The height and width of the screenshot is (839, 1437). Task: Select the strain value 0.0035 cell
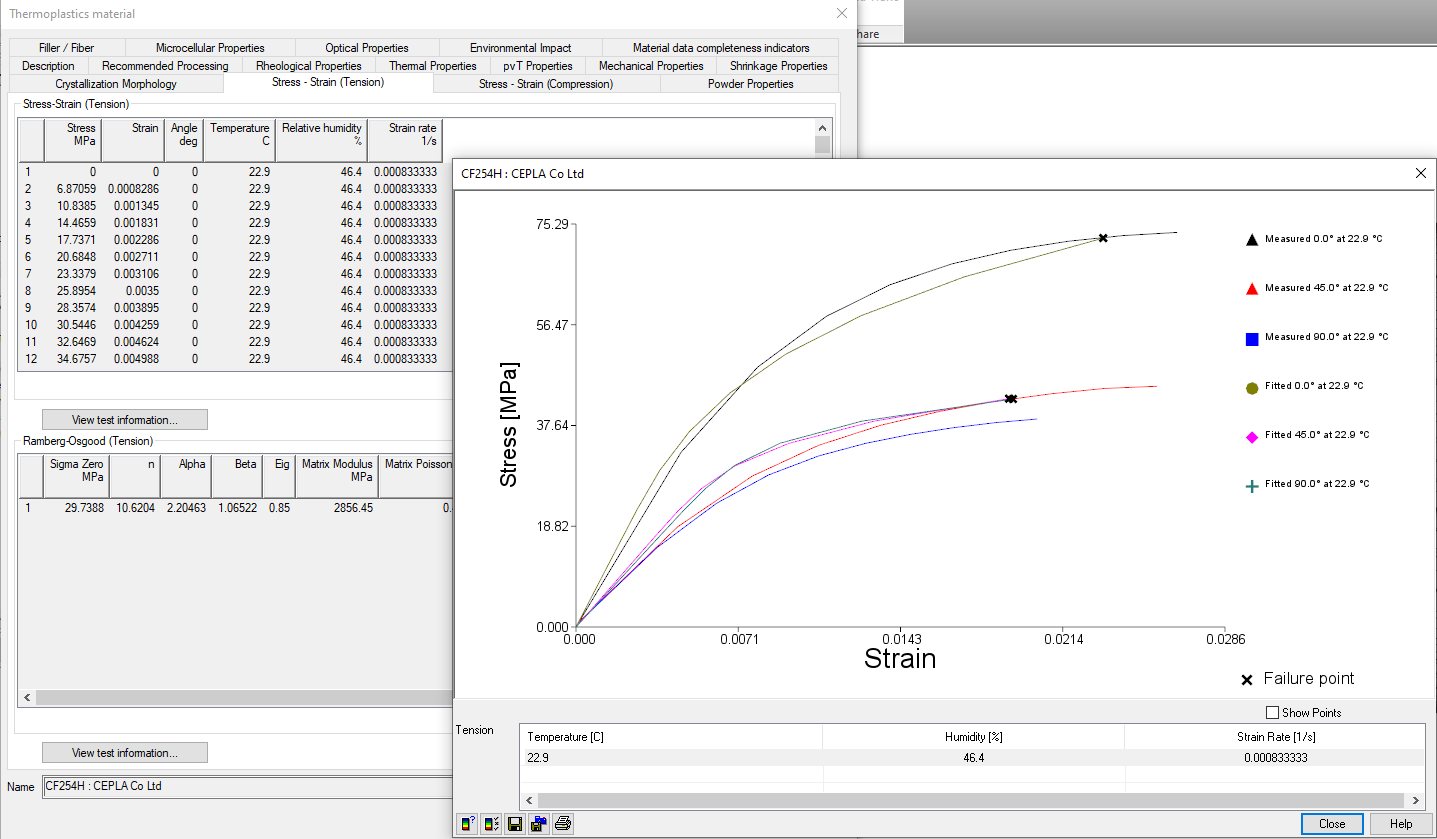(132, 291)
